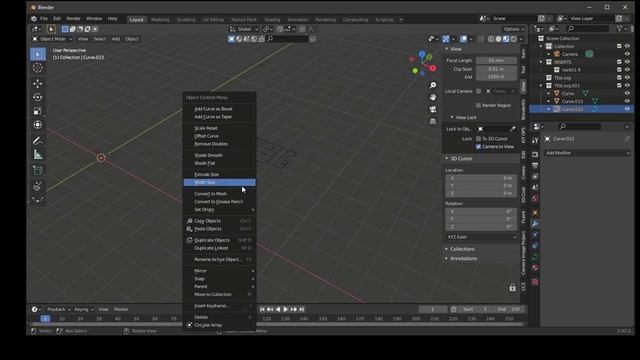The width and height of the screenshot is (640, 360).
Task: Open the Global transform orientation dropdown
Action: [x=244, y=29]
